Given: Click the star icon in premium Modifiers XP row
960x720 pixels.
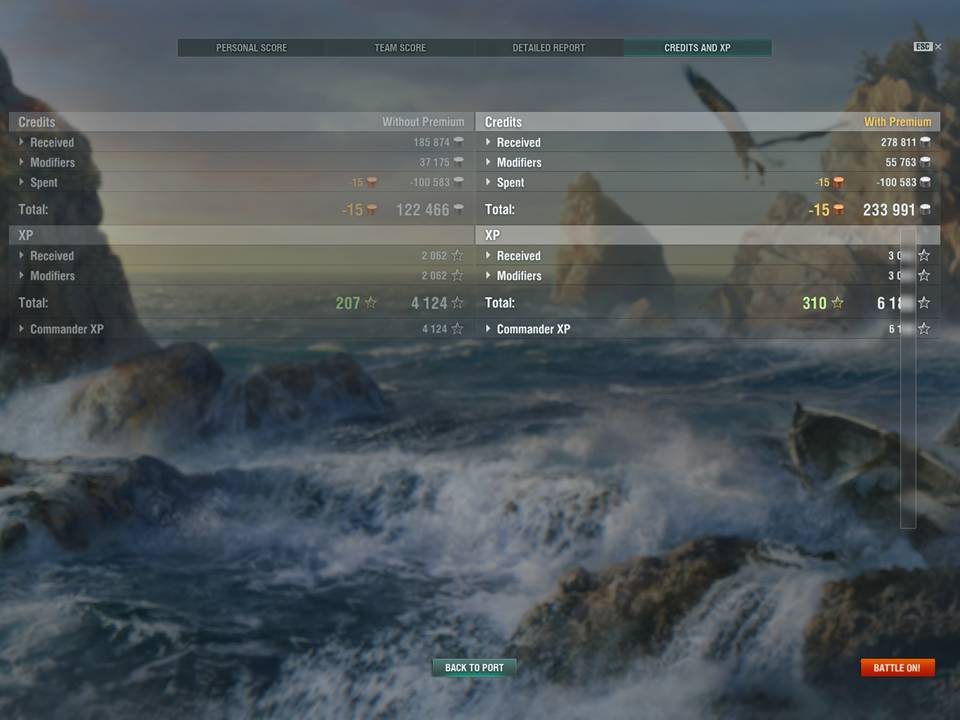Looking at the screenshot, I should point(924,276).
